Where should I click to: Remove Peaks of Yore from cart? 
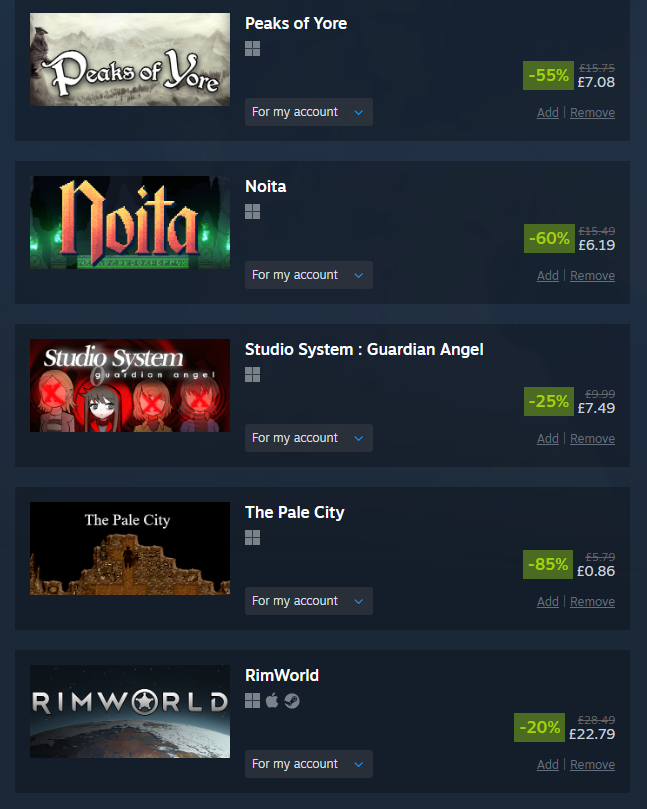point(592,112)
